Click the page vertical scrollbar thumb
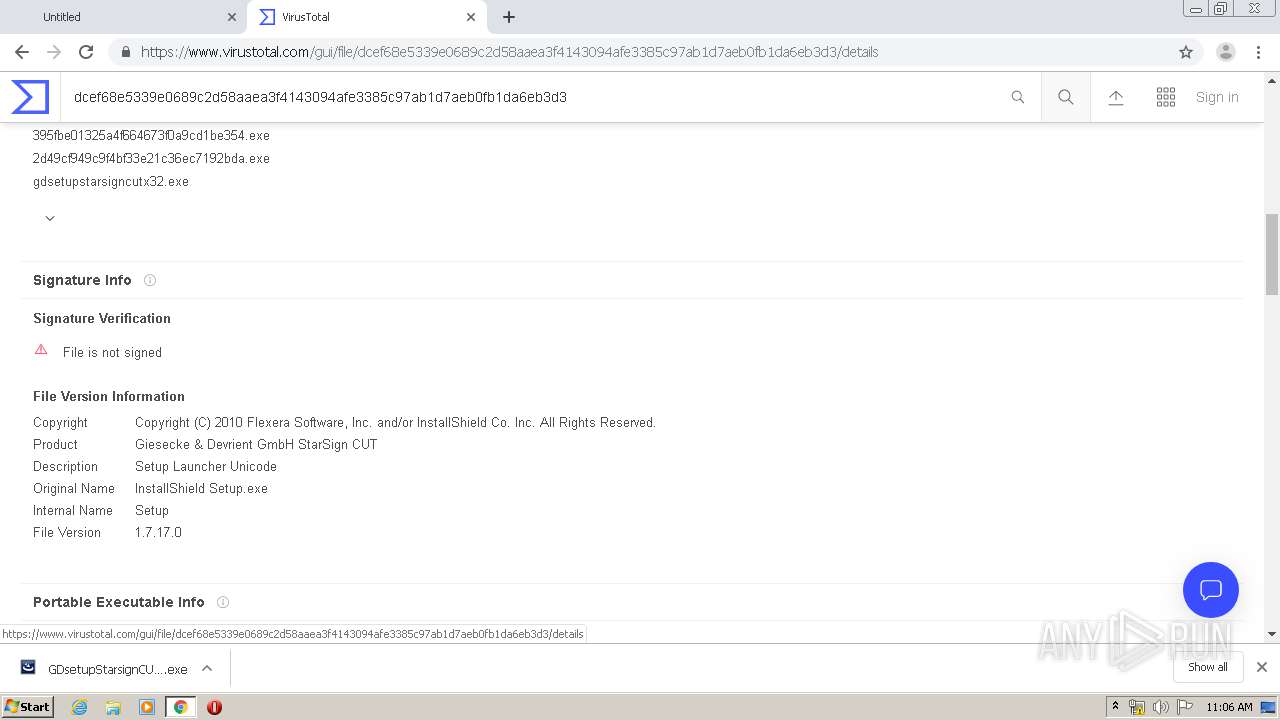 (x=1272, y=254)
